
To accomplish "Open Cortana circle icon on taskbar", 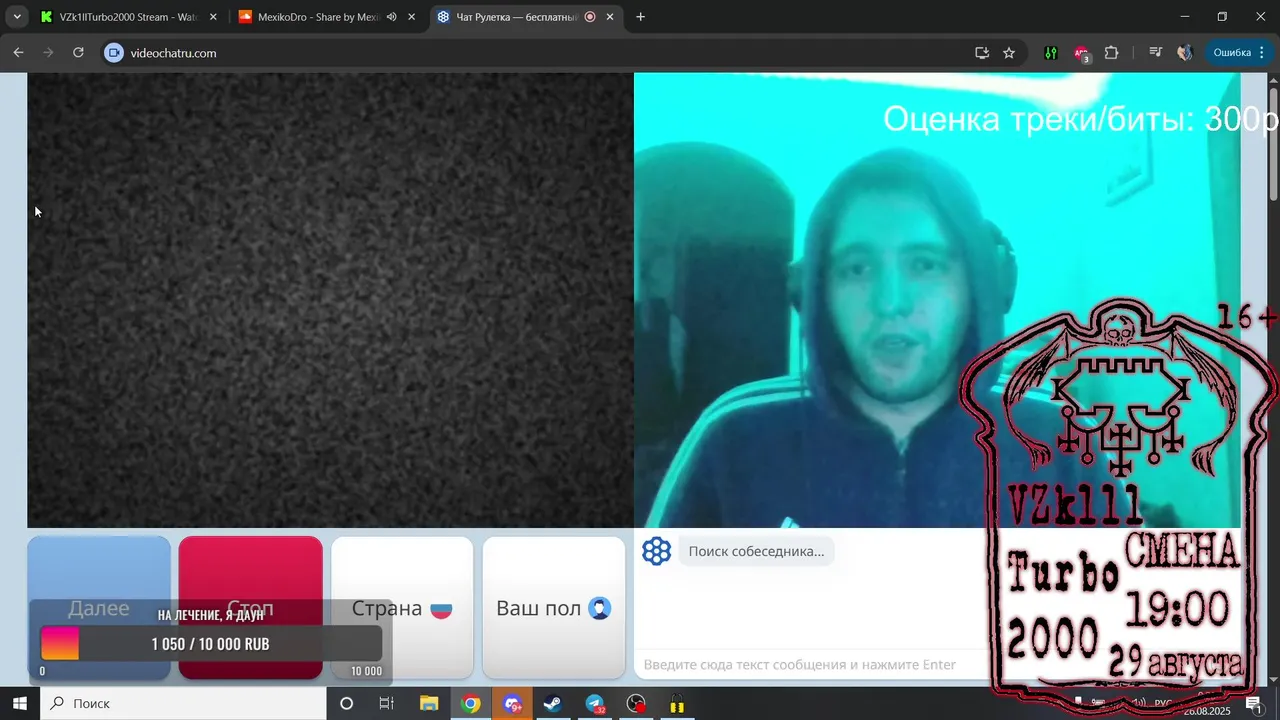I will [x=346, y=704].
